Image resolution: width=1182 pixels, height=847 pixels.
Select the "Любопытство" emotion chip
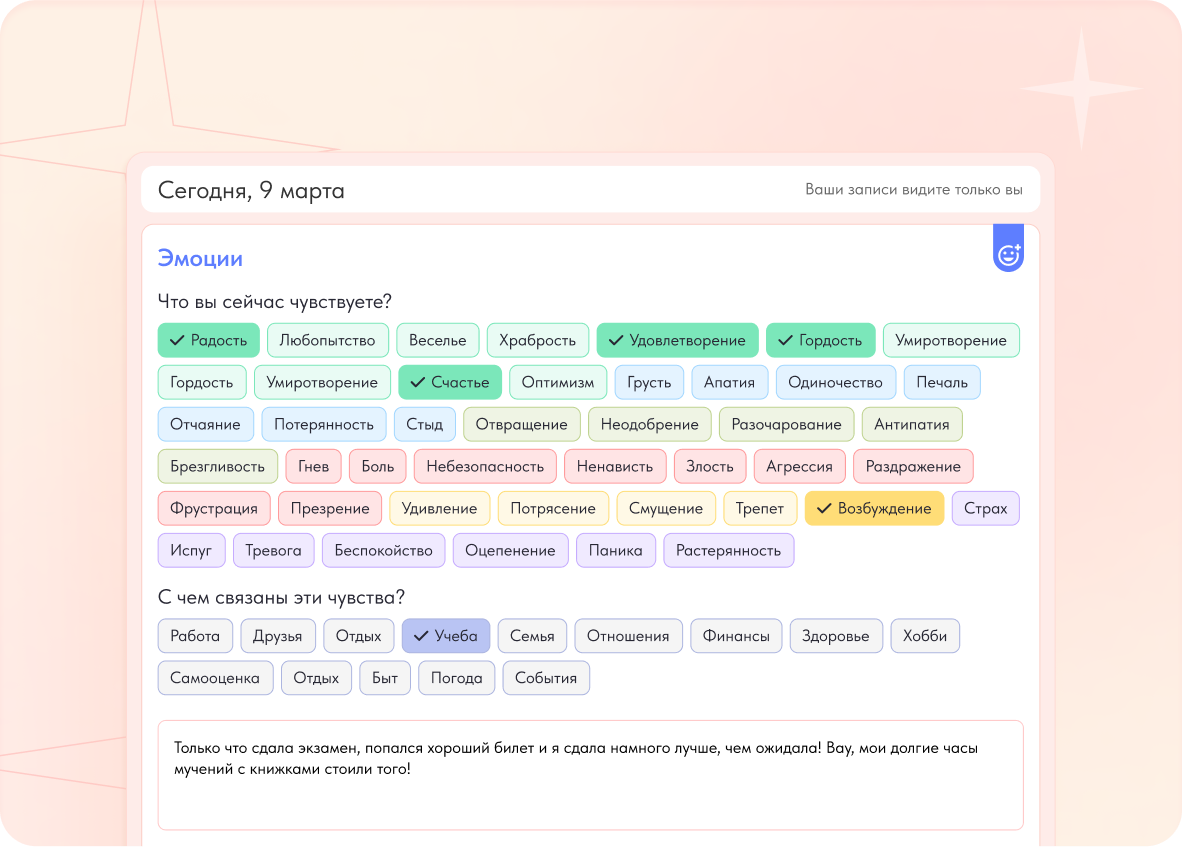327,340
